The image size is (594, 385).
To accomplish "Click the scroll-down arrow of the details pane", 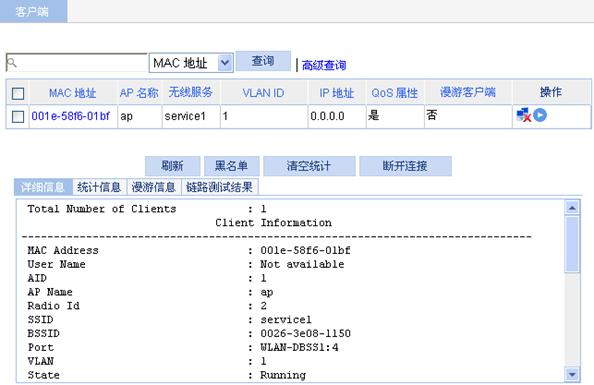I will (572, 374).
